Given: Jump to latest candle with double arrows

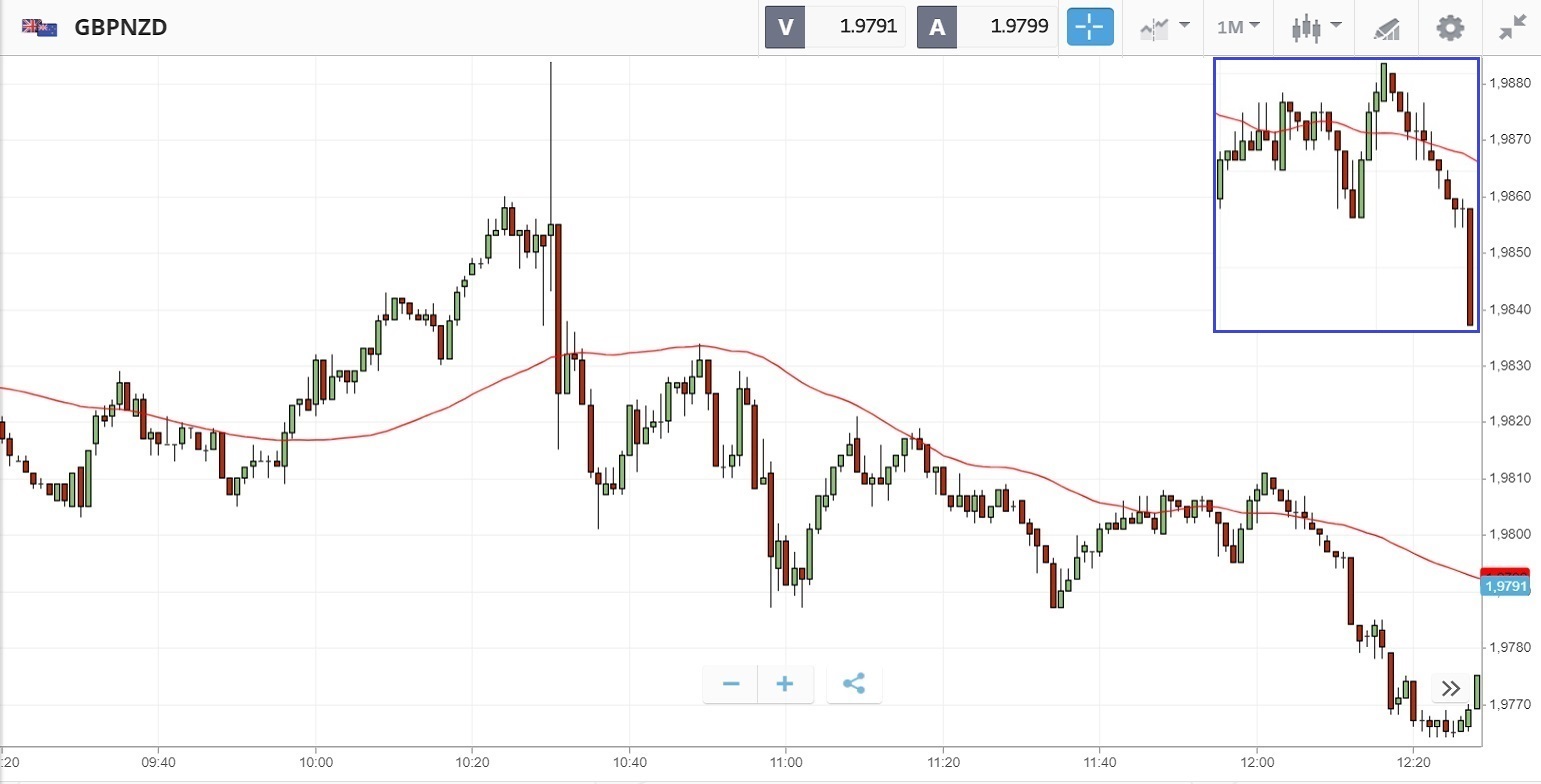Looking at the screenshot, I should tap(1451, 688).
